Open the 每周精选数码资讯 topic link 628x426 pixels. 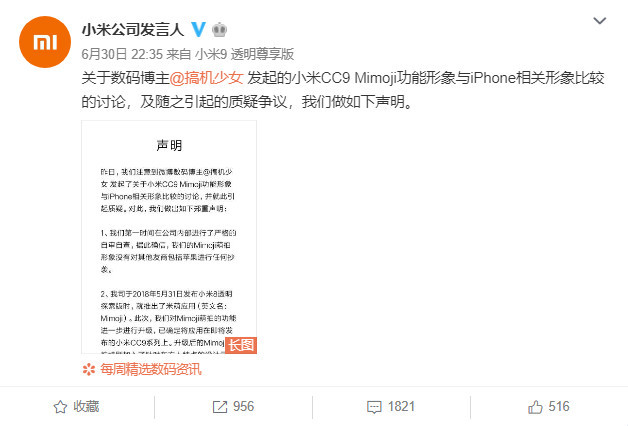tap(151, 369)
